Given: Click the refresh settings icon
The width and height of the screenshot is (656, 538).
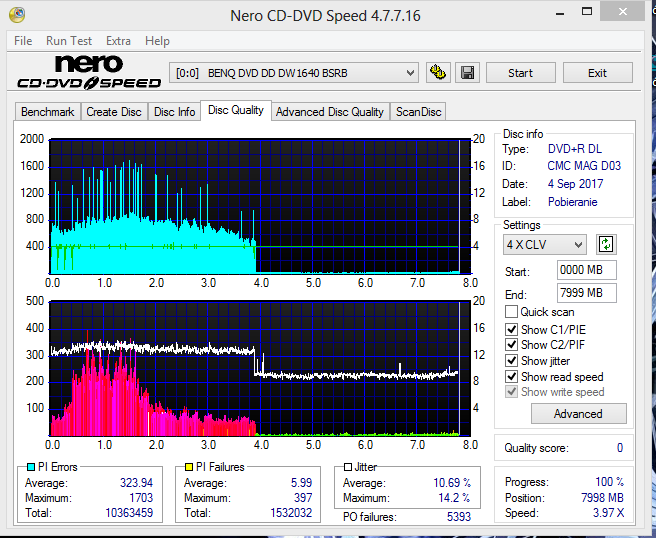Looking at the screenshot, I should (x=606, y=244).
